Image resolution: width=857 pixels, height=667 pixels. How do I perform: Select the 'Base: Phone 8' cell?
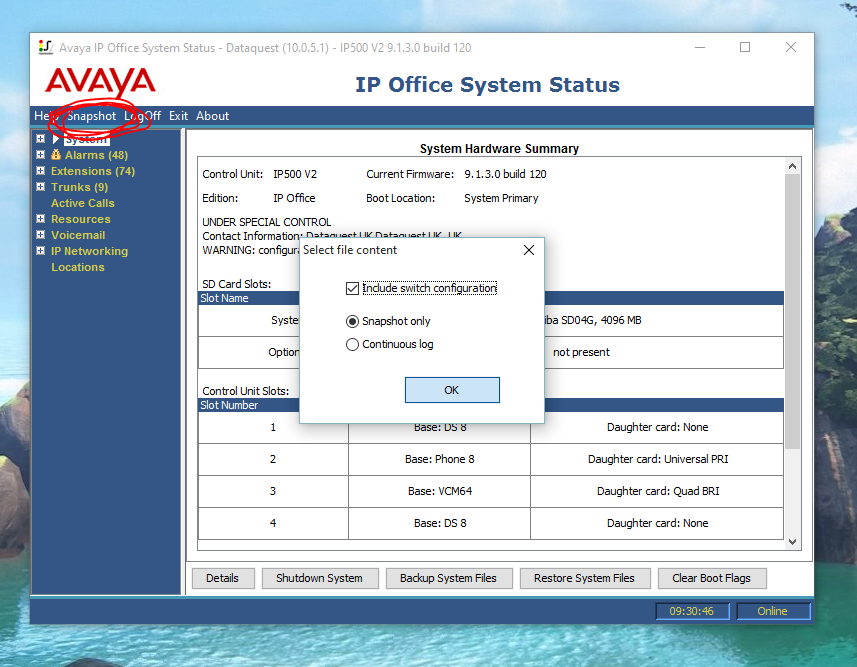click(x=439, y=459)
